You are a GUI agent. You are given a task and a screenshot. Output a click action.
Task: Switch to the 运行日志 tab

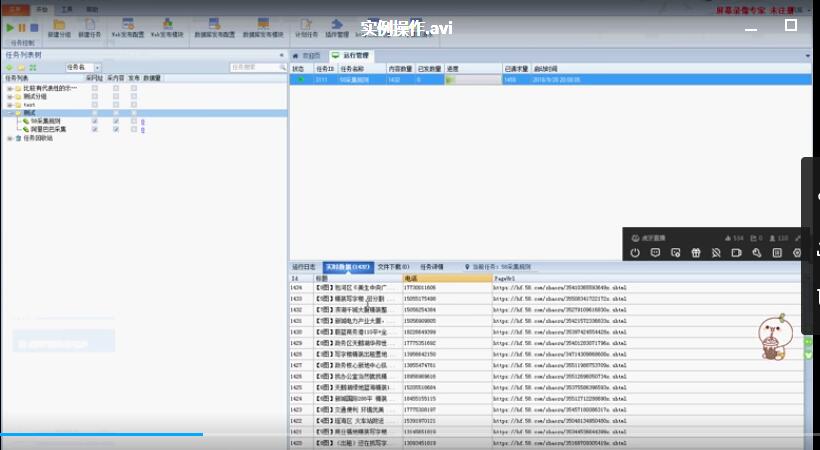(303, 267)
